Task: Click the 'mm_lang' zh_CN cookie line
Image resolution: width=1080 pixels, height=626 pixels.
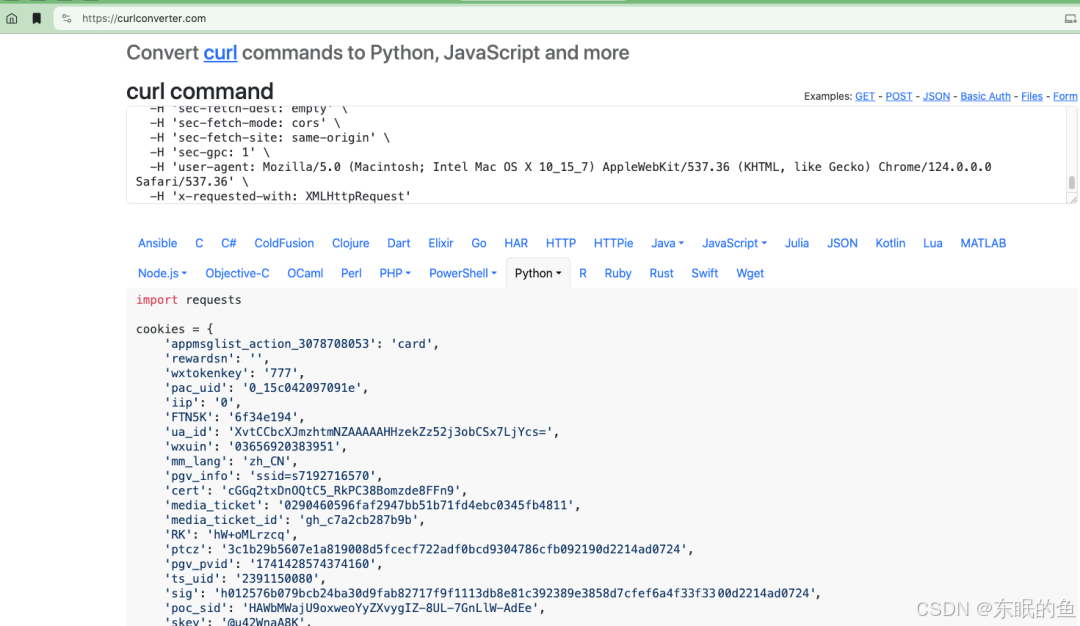Action: [x=231, y=461]
